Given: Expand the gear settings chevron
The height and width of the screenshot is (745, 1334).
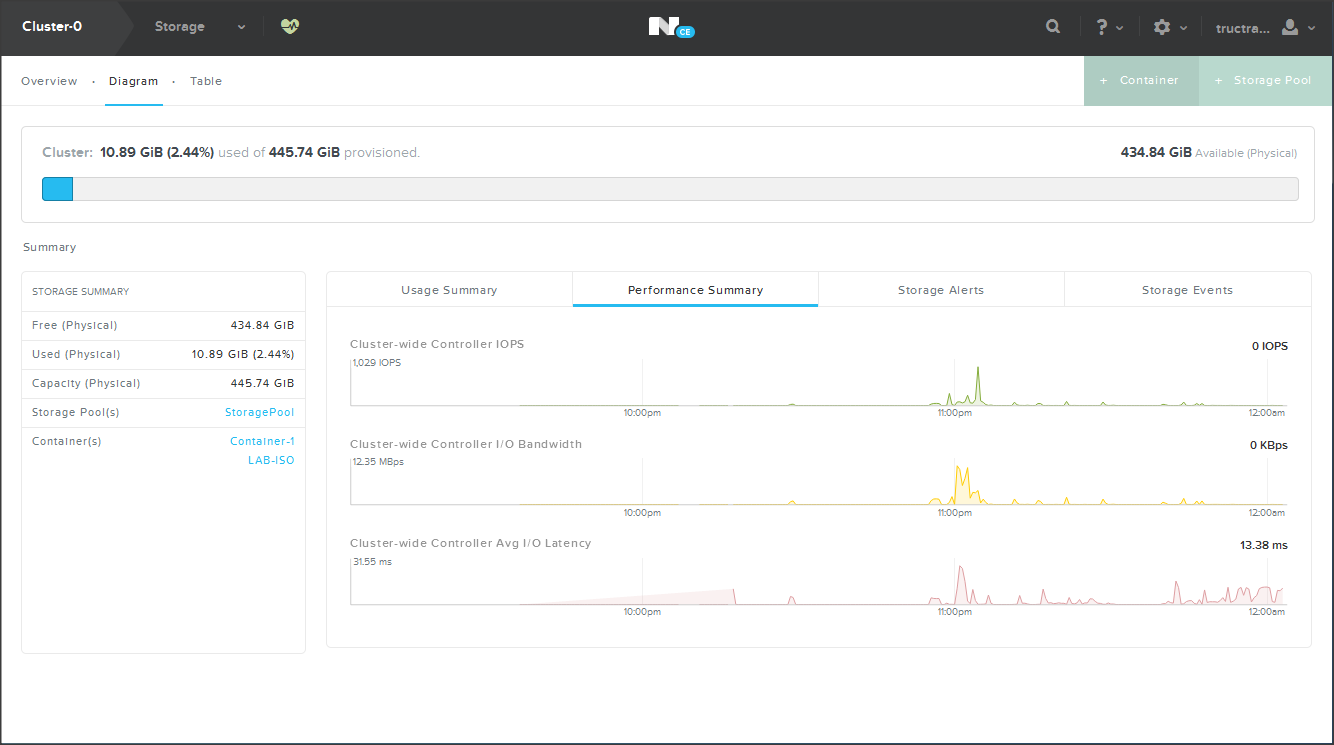Looking at the screenshot, I should [1183, 28].
